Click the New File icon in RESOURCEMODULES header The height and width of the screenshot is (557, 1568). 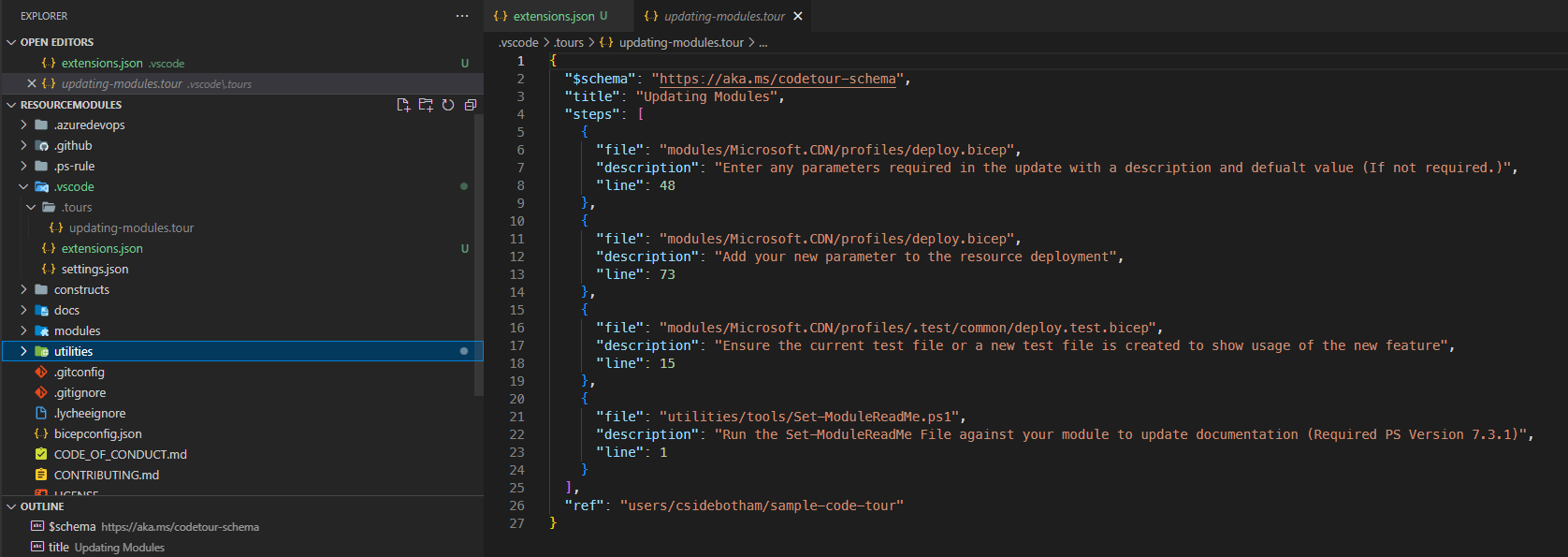tap(403, 105)
